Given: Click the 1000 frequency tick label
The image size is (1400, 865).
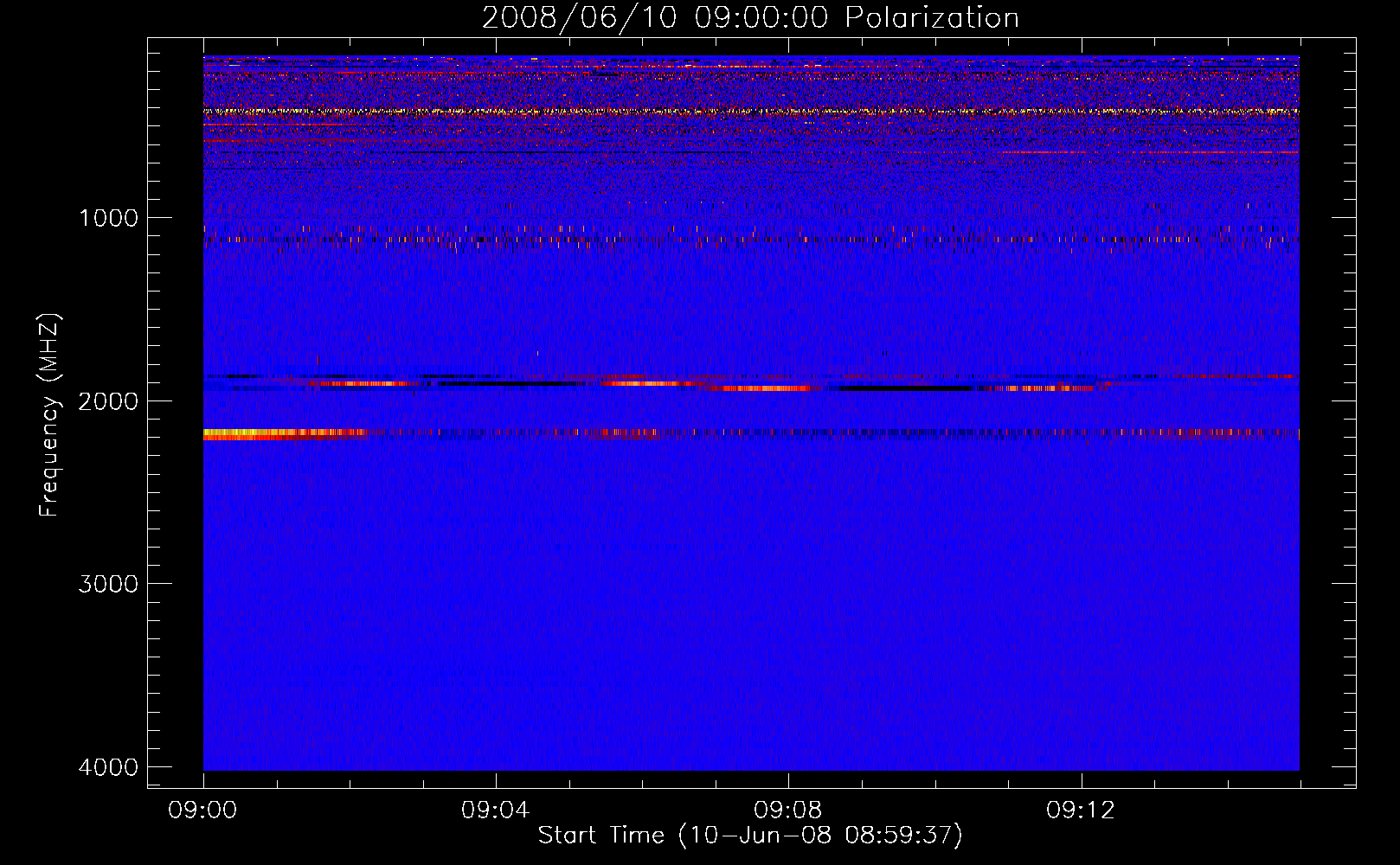Looking at the screenshot, I should (109, 218).
